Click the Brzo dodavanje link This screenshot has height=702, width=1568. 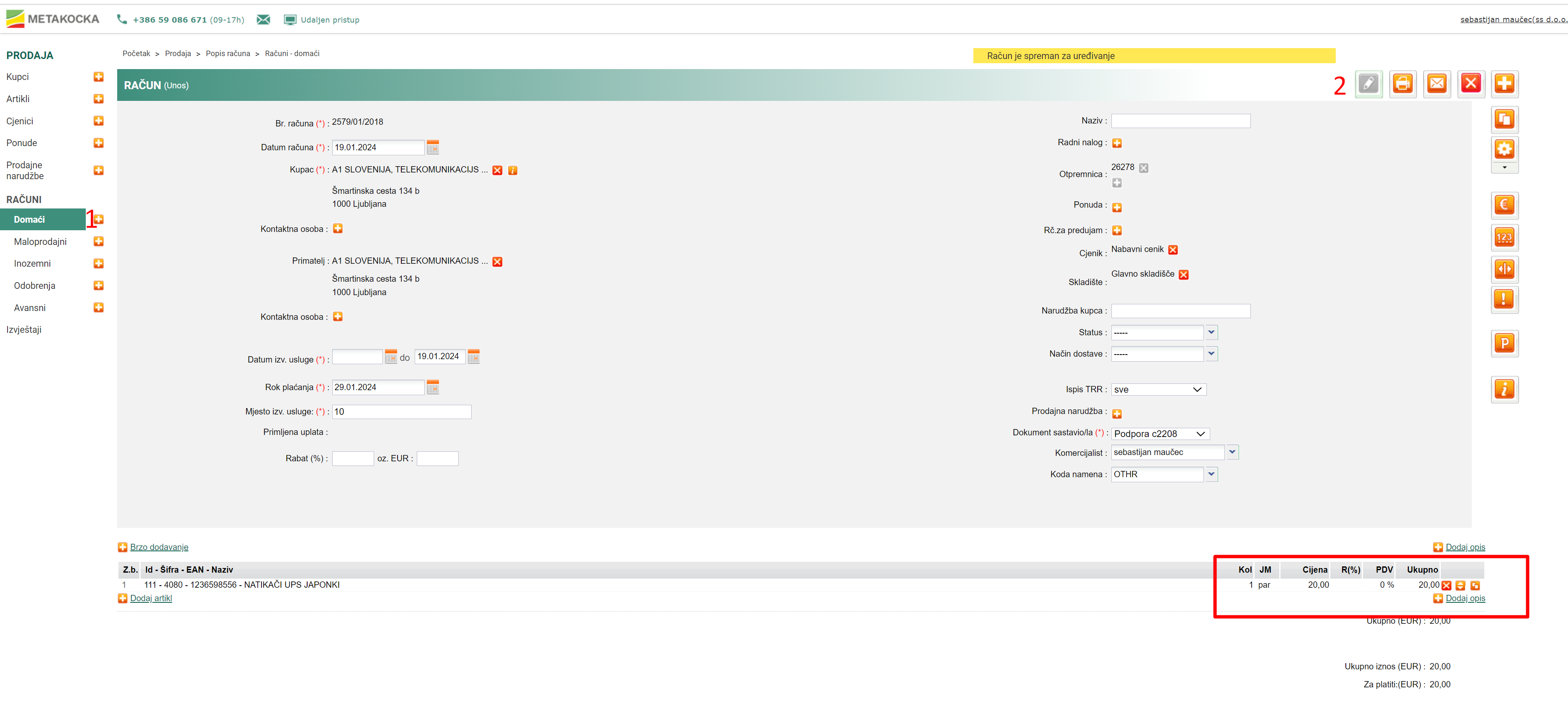(159, 548)
